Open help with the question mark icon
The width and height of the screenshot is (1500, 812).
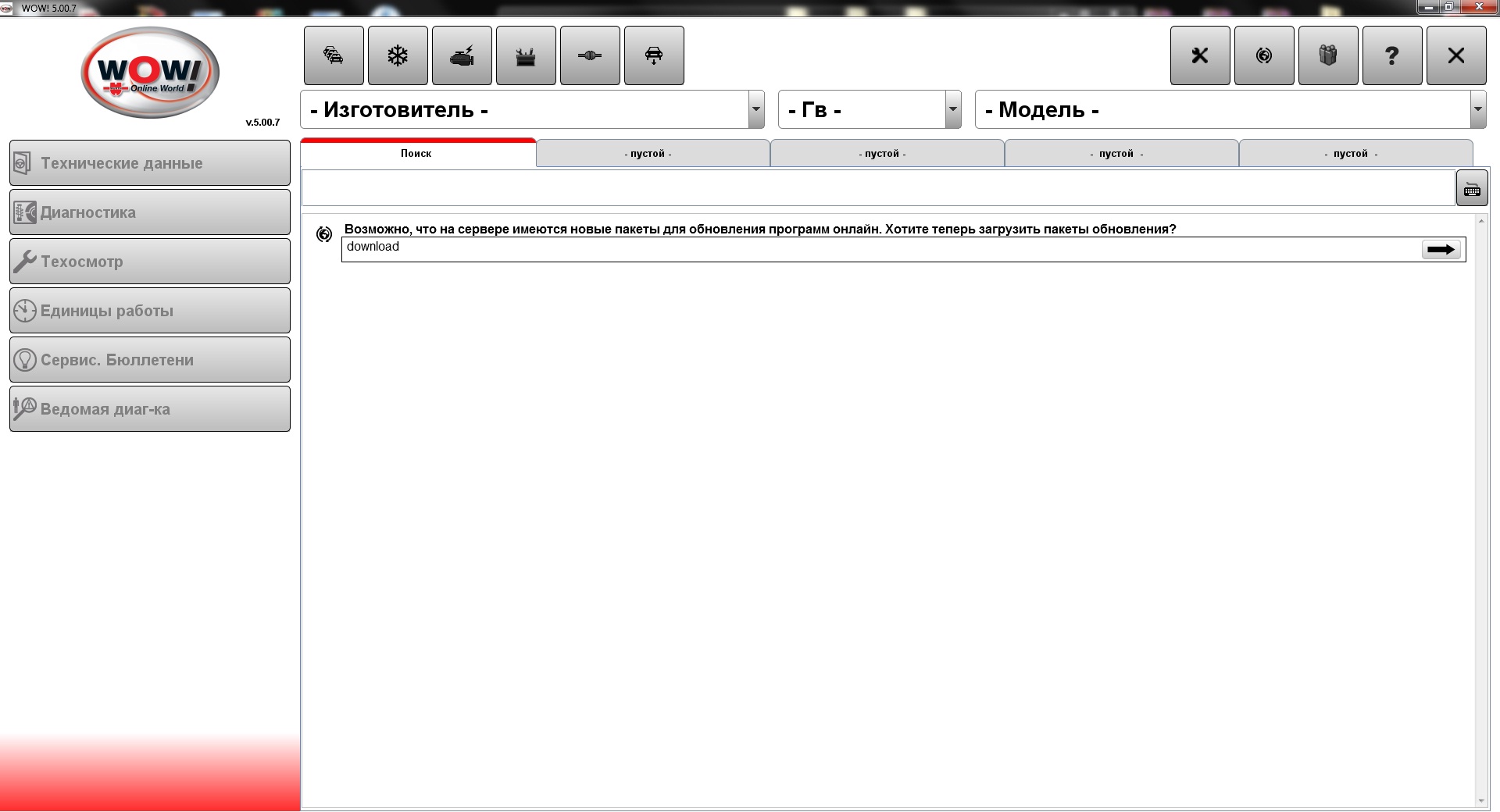tap(1392, 55)
